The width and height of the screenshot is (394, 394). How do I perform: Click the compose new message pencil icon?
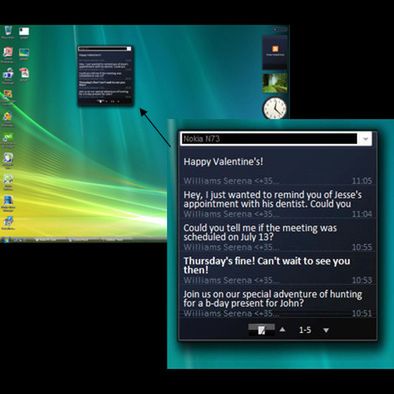262,330
